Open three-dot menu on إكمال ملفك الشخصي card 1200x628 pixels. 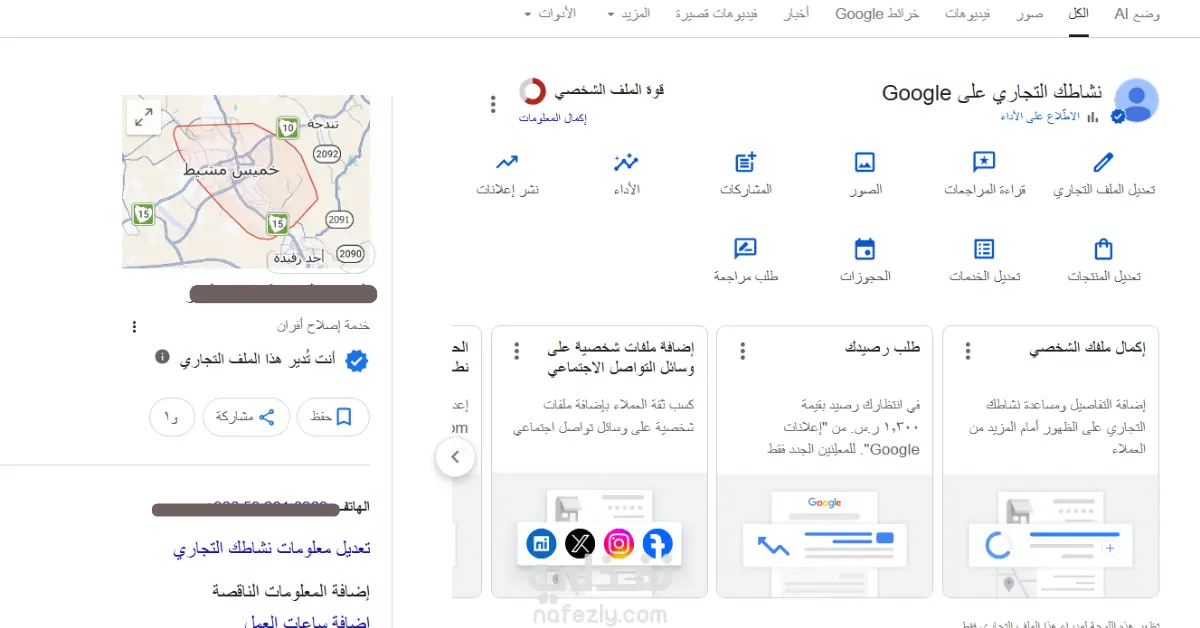point(968,351)
